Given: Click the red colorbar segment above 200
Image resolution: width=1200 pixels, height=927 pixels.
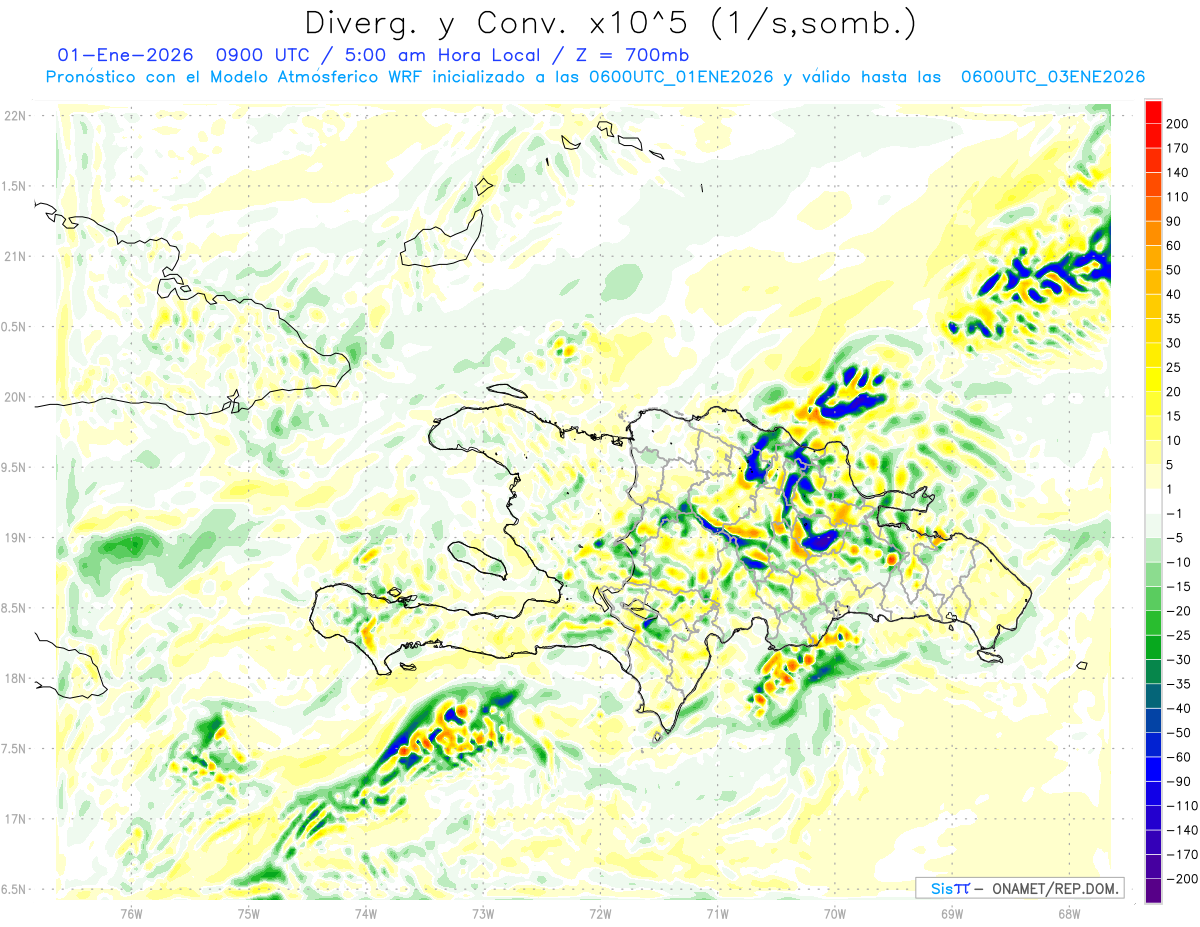Looking at the screenshot, I should [1153, 112].
